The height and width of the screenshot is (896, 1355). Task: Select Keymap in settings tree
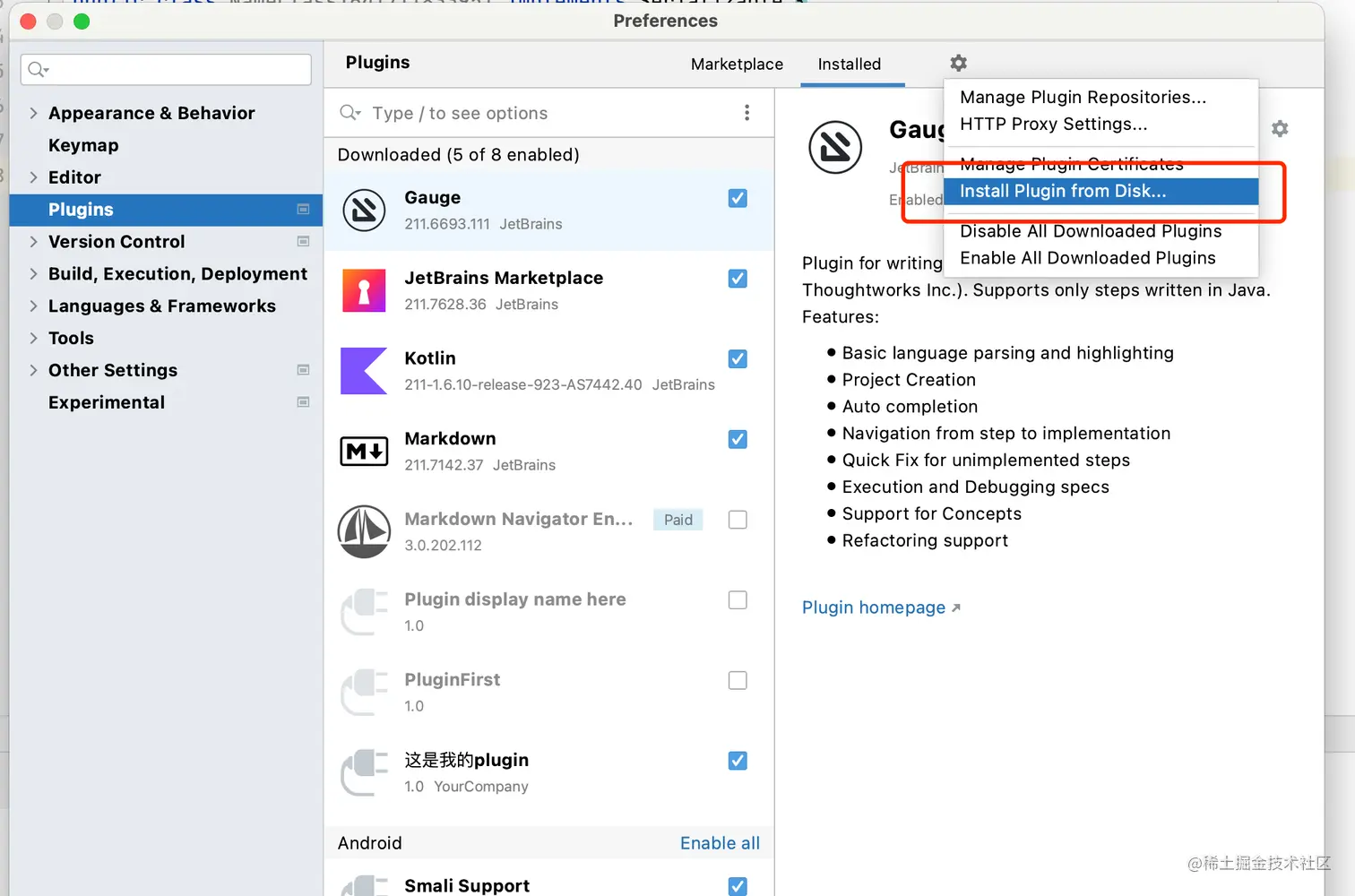[83, 145]
